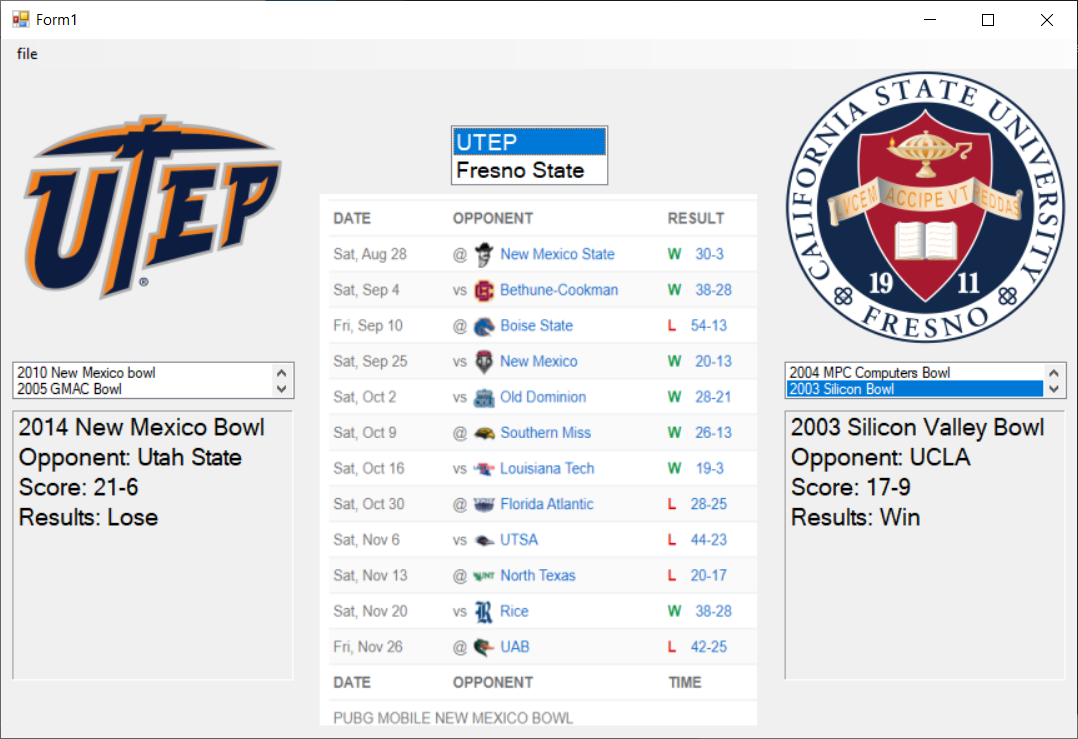1078x739 pixels.
Task: Click the Bethune-Cookman team logo icon
Action: click(484, 290)
